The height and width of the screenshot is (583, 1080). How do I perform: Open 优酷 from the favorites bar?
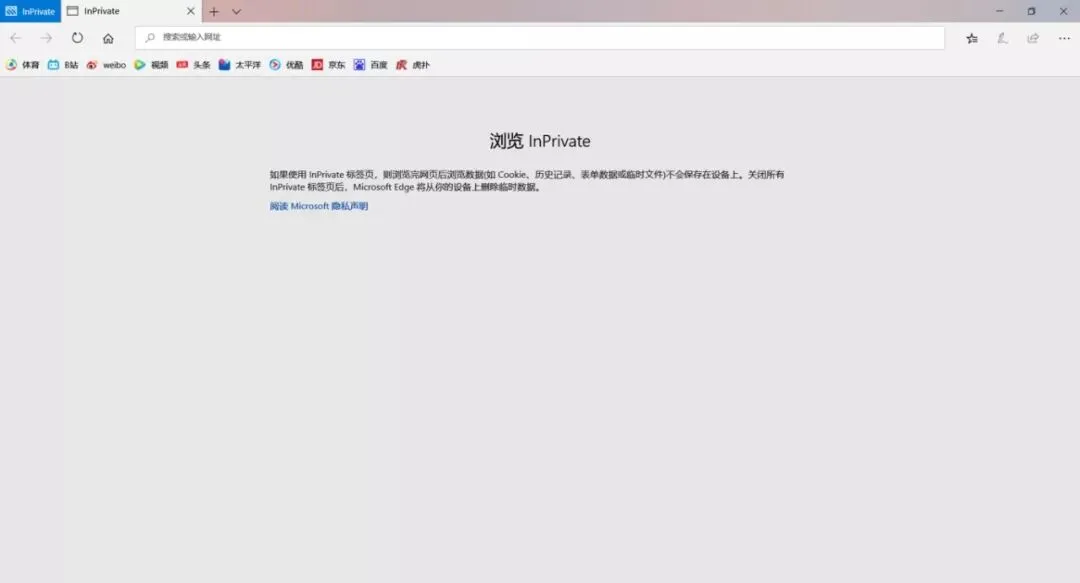[285, 64]
